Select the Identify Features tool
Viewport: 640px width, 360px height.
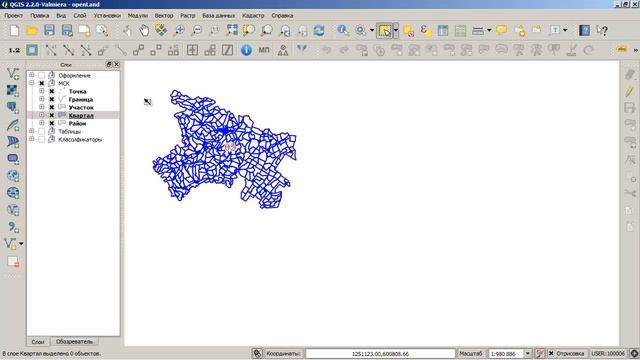pos(342,31)
